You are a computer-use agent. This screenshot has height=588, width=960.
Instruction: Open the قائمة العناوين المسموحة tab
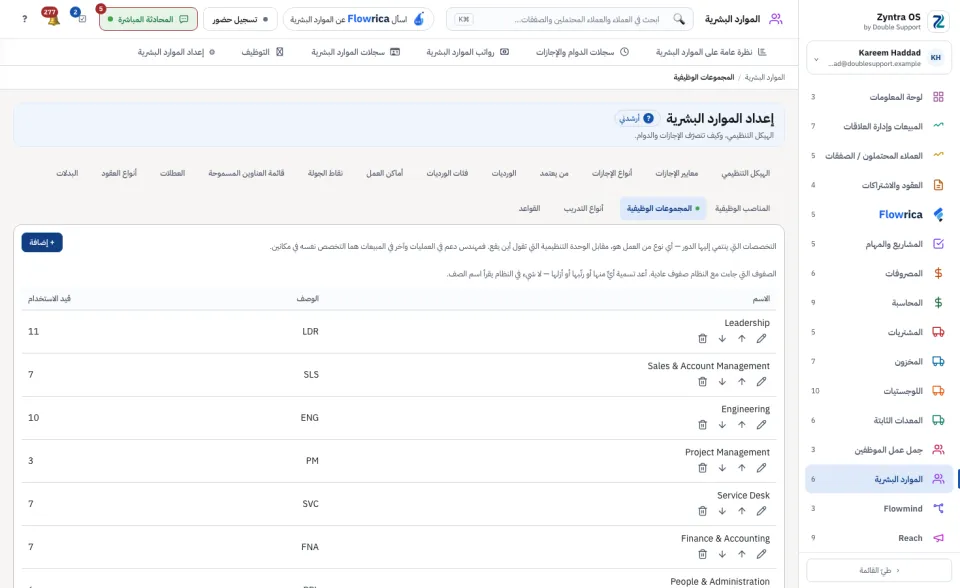point(246,173)
